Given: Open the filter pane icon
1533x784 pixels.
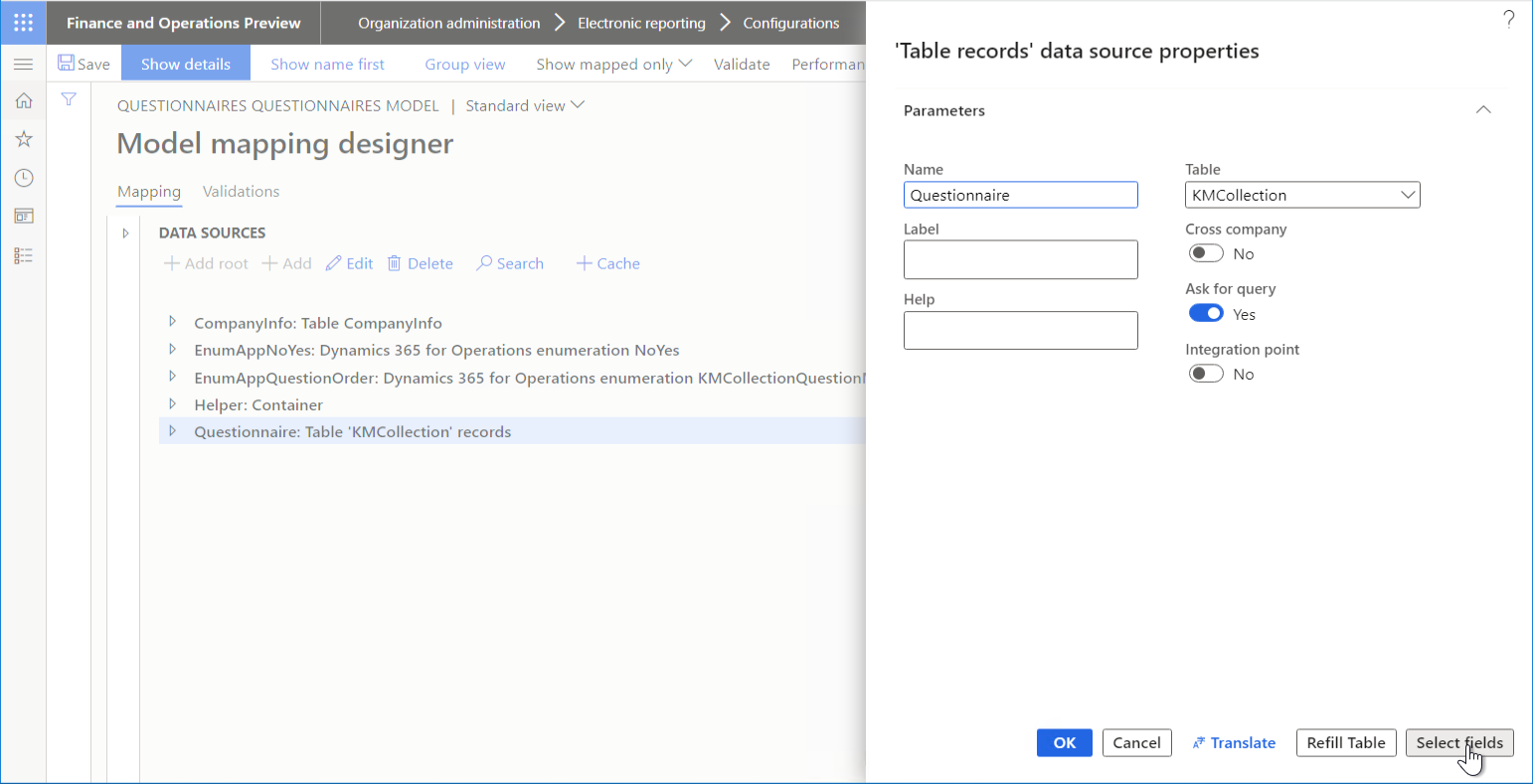Looking at the screenshot, I should pyautogui.click(x=68, y=99).
